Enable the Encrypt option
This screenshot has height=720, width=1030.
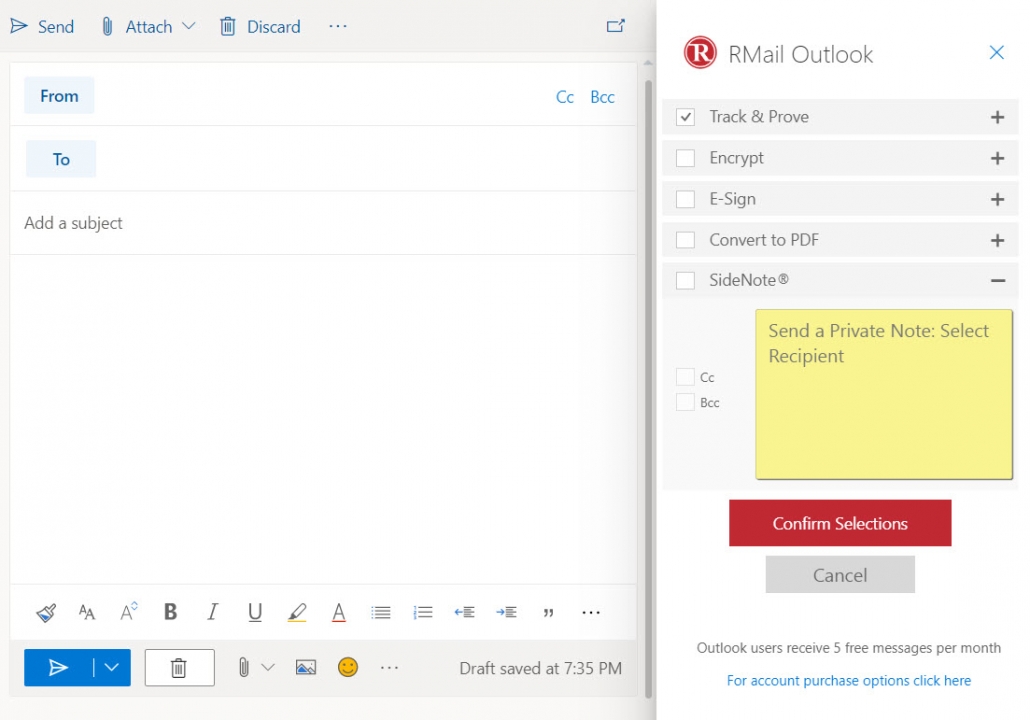685,157
